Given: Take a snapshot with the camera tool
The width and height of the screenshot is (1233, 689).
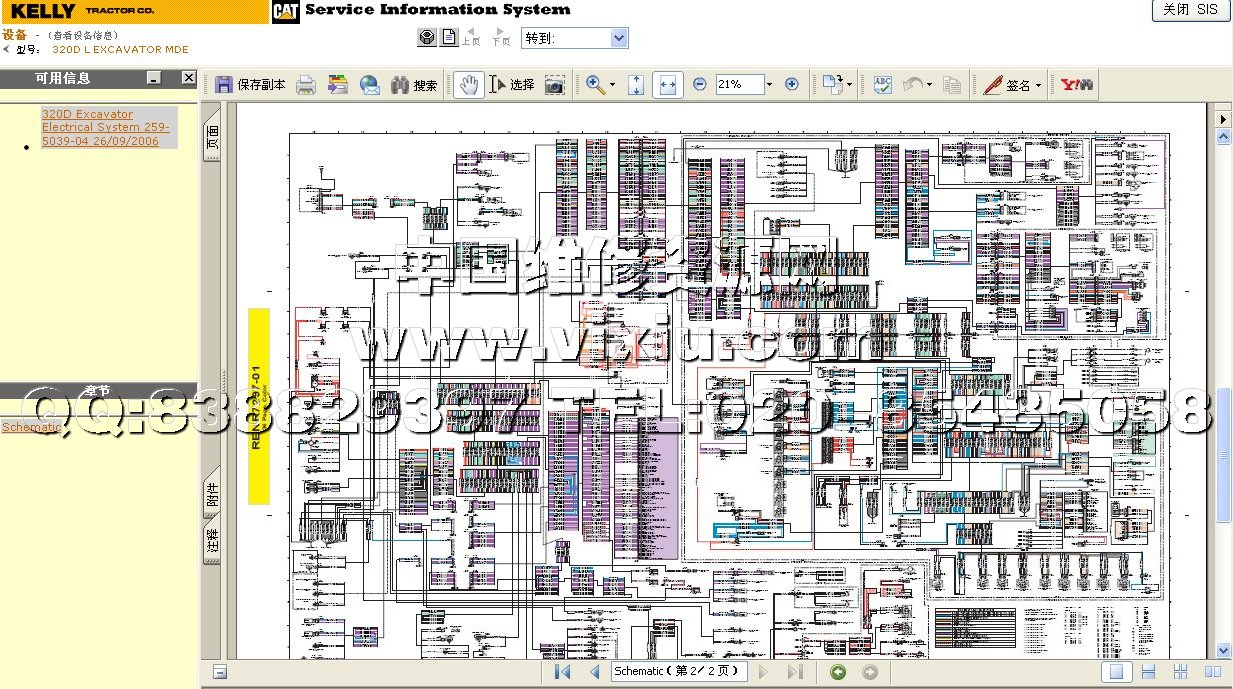Looking at the screenshot, I should tap(555, 85).
